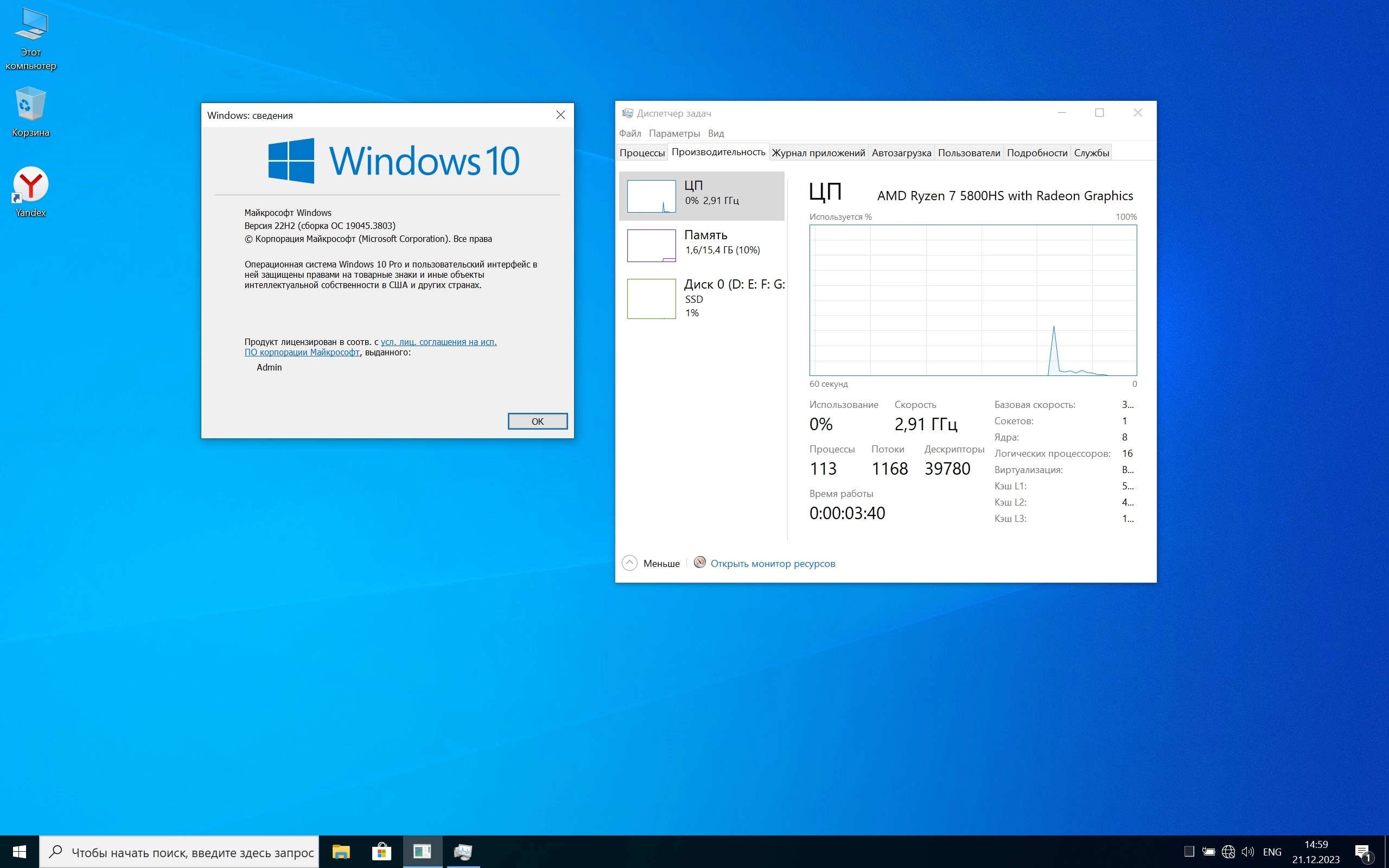Image resolution: width=1389 pixels, height=868 pixels.
Task: Click the volume speaker tray icon
Action: tap(1247, 852)
